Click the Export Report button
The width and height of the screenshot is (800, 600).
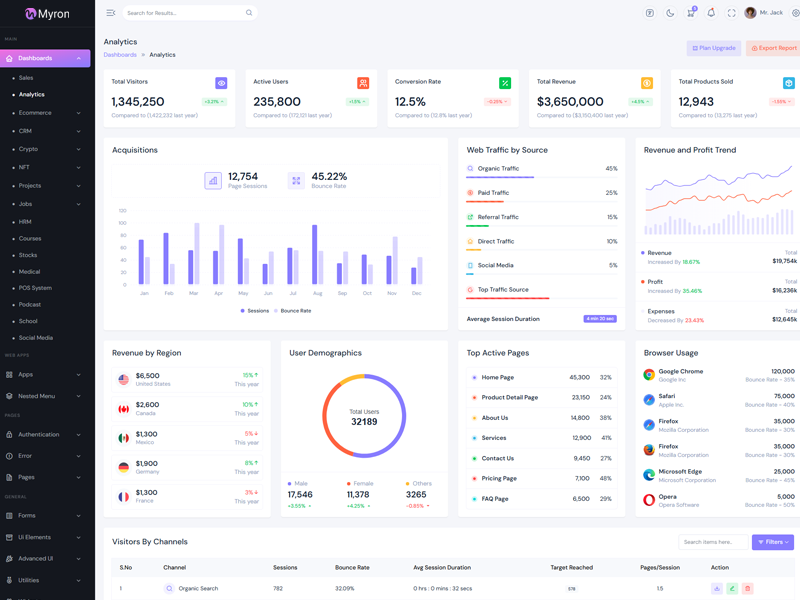tap(773, 48)
